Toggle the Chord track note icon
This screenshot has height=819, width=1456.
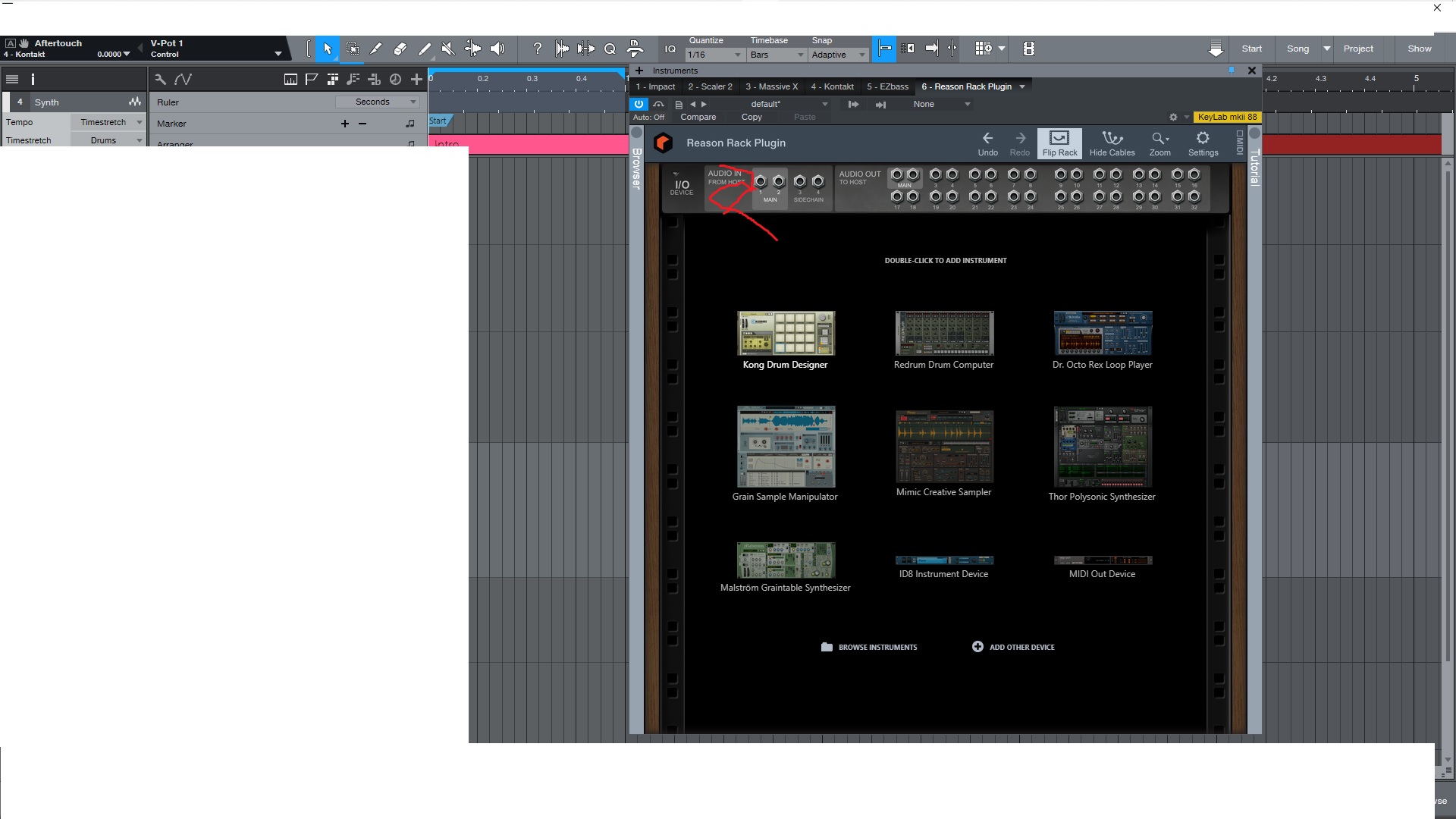(x=353, y=79)
